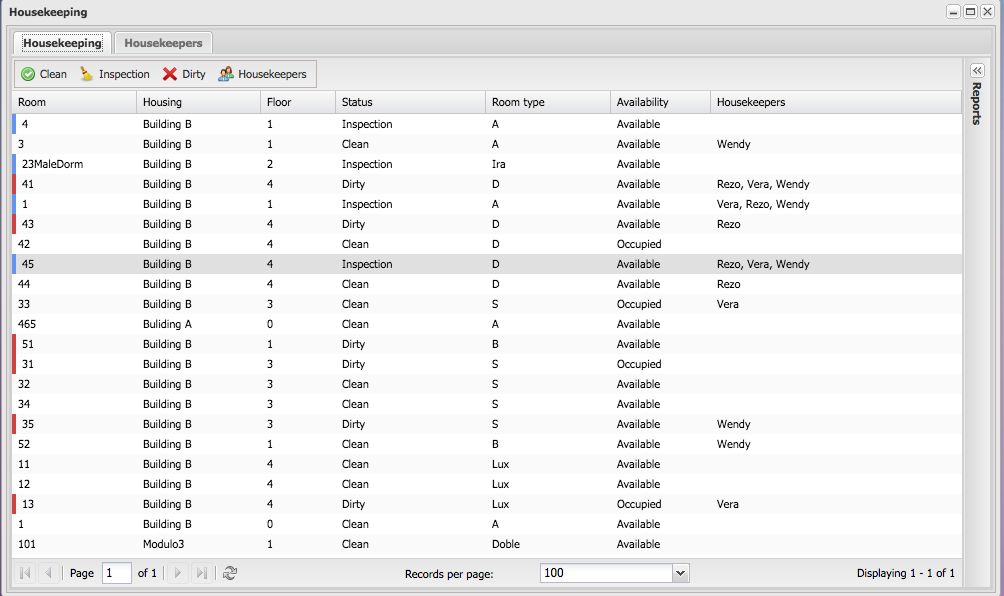1004x596 pixels.
Task: Select room 23MaleDorm row
Action: 487,164
